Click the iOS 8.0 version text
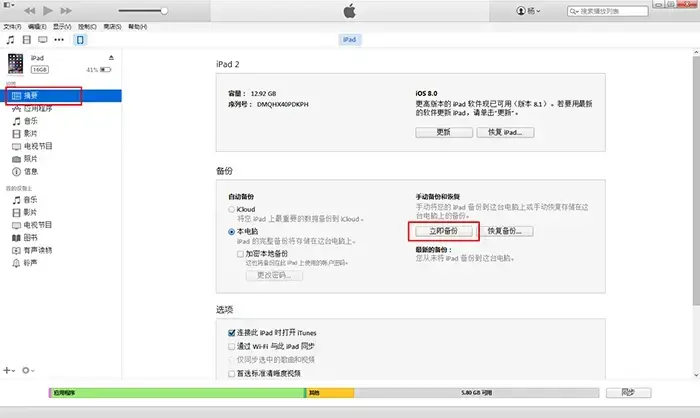Screen dimensions: 700x418 pyautogui.click(x=426, y=93)
